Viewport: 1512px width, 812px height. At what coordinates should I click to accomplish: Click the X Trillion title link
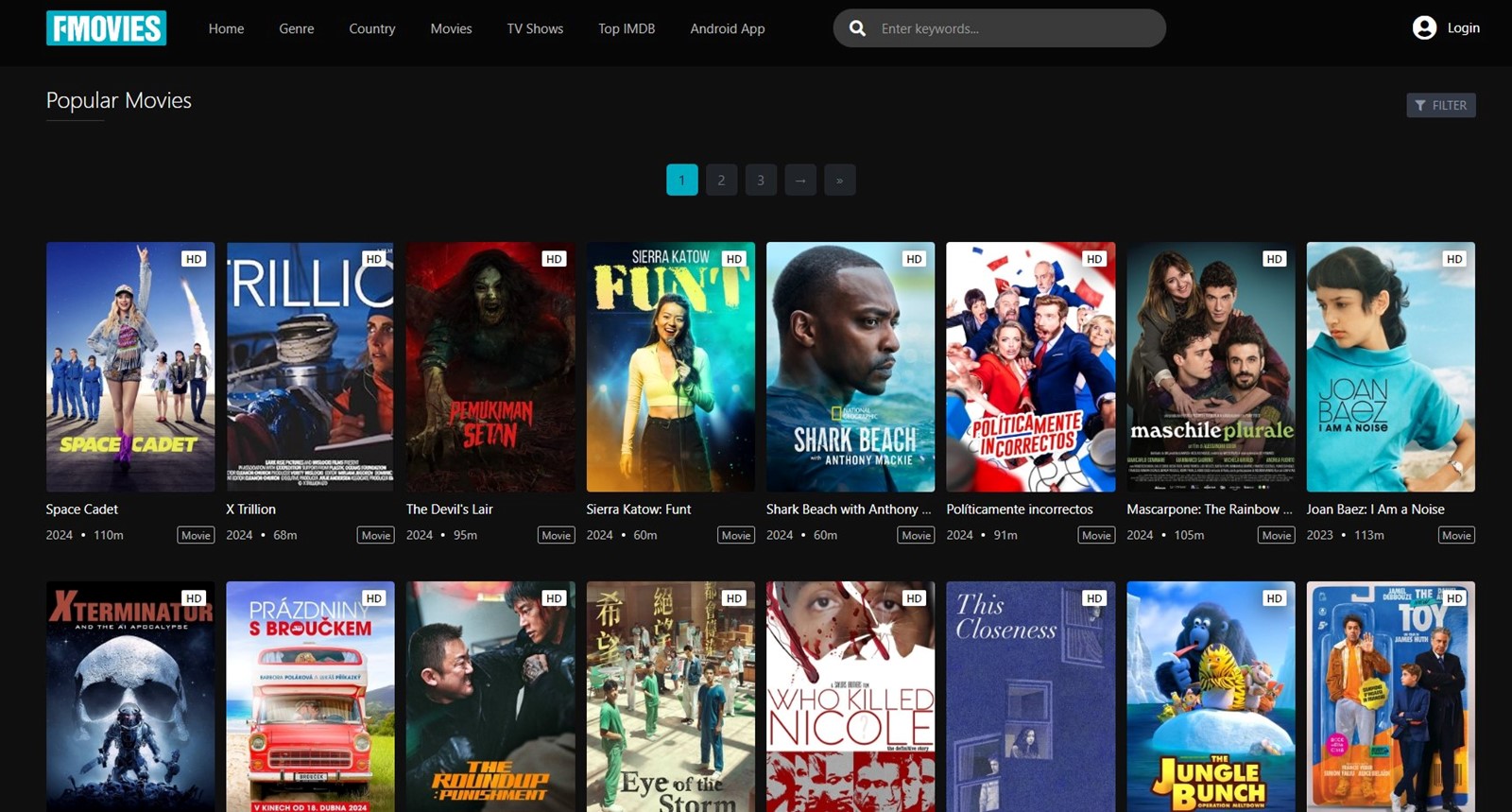pyautogui.click(x=251, y=509)
